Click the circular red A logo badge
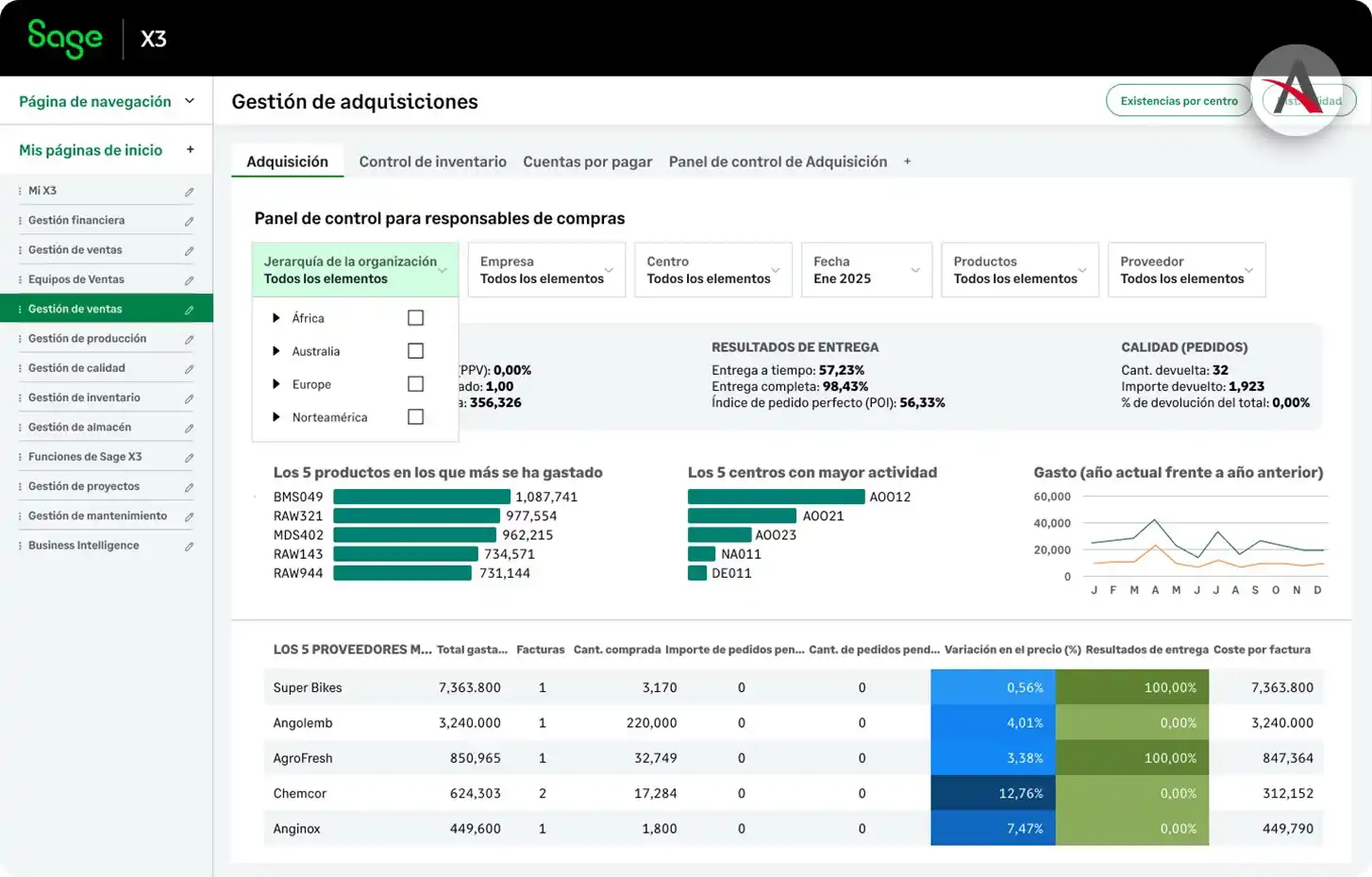The width and height of the screenshot is (1372, 877). tap(1297, 90)
